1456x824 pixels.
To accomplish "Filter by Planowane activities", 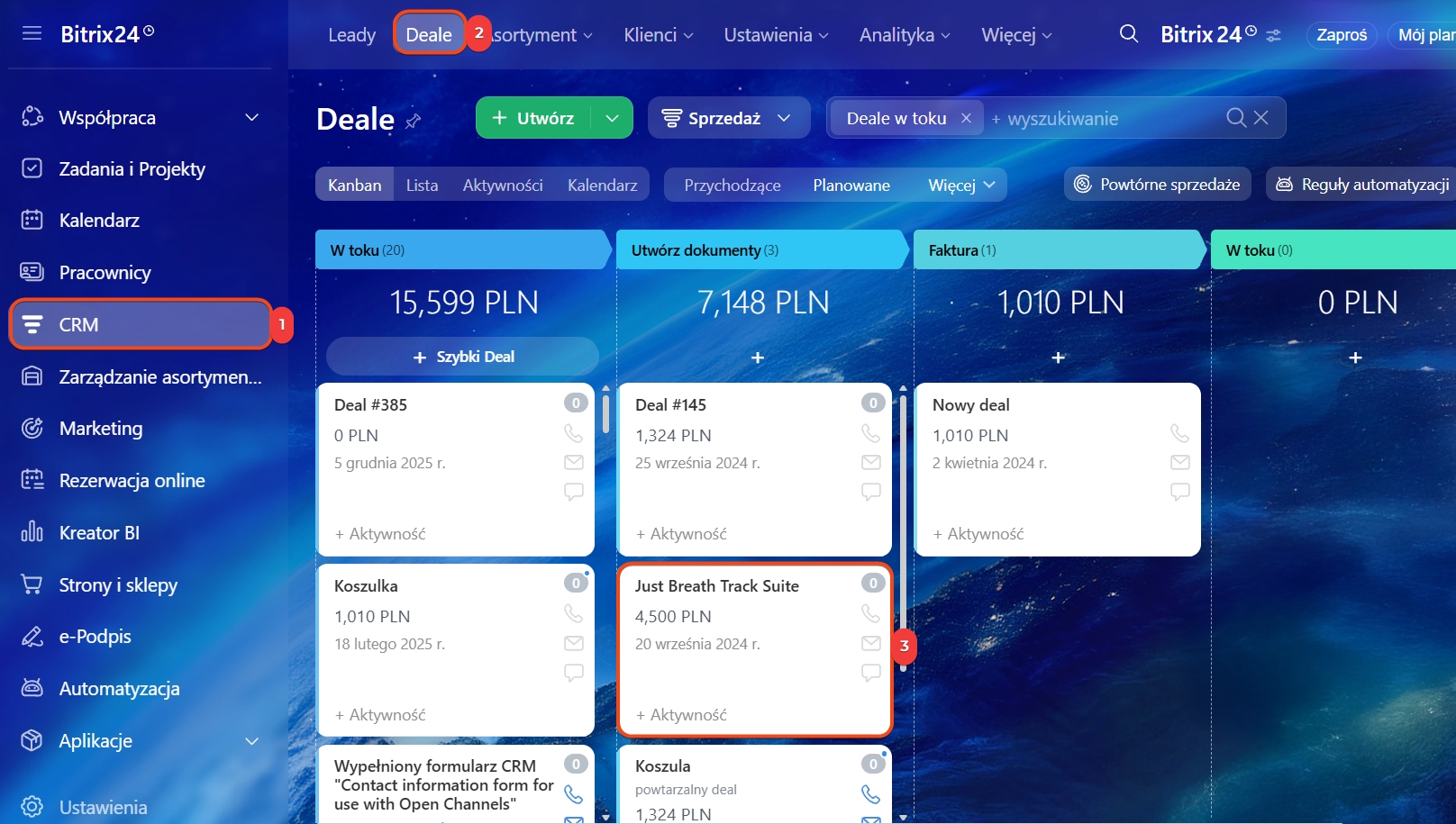I will click(851, 185).
